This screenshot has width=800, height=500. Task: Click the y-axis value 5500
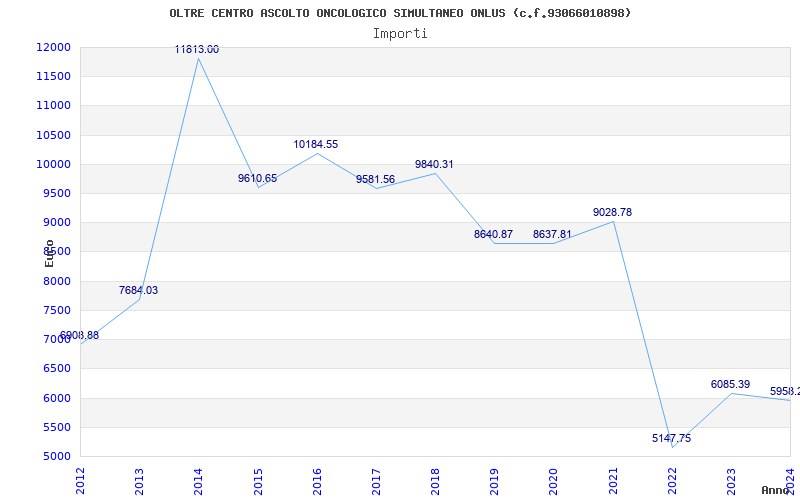coord(56,427)
